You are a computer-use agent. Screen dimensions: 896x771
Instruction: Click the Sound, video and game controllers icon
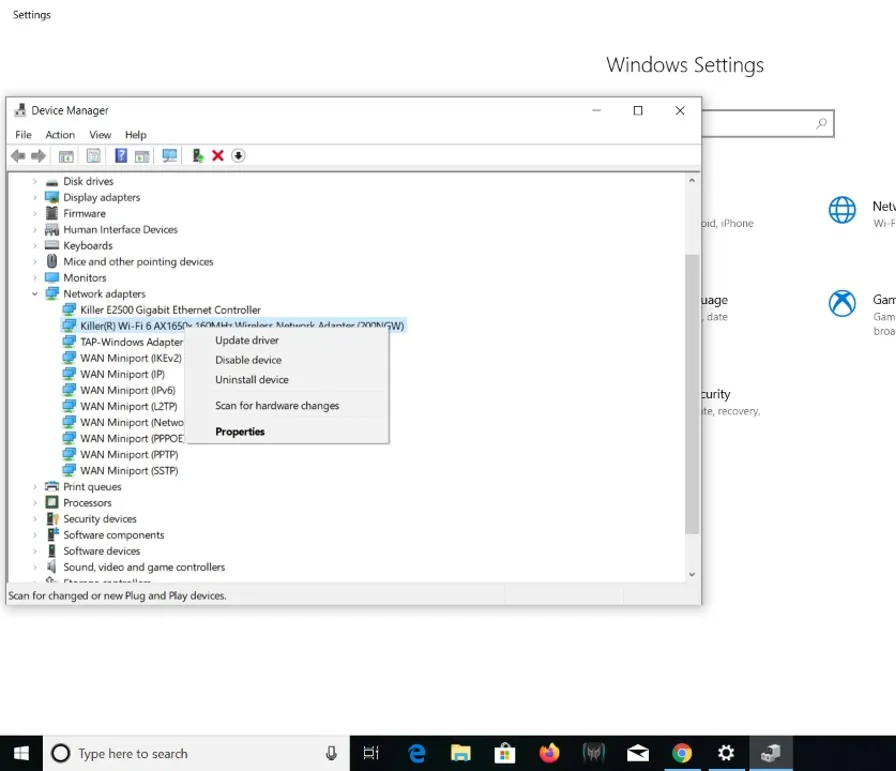(52, 566)
